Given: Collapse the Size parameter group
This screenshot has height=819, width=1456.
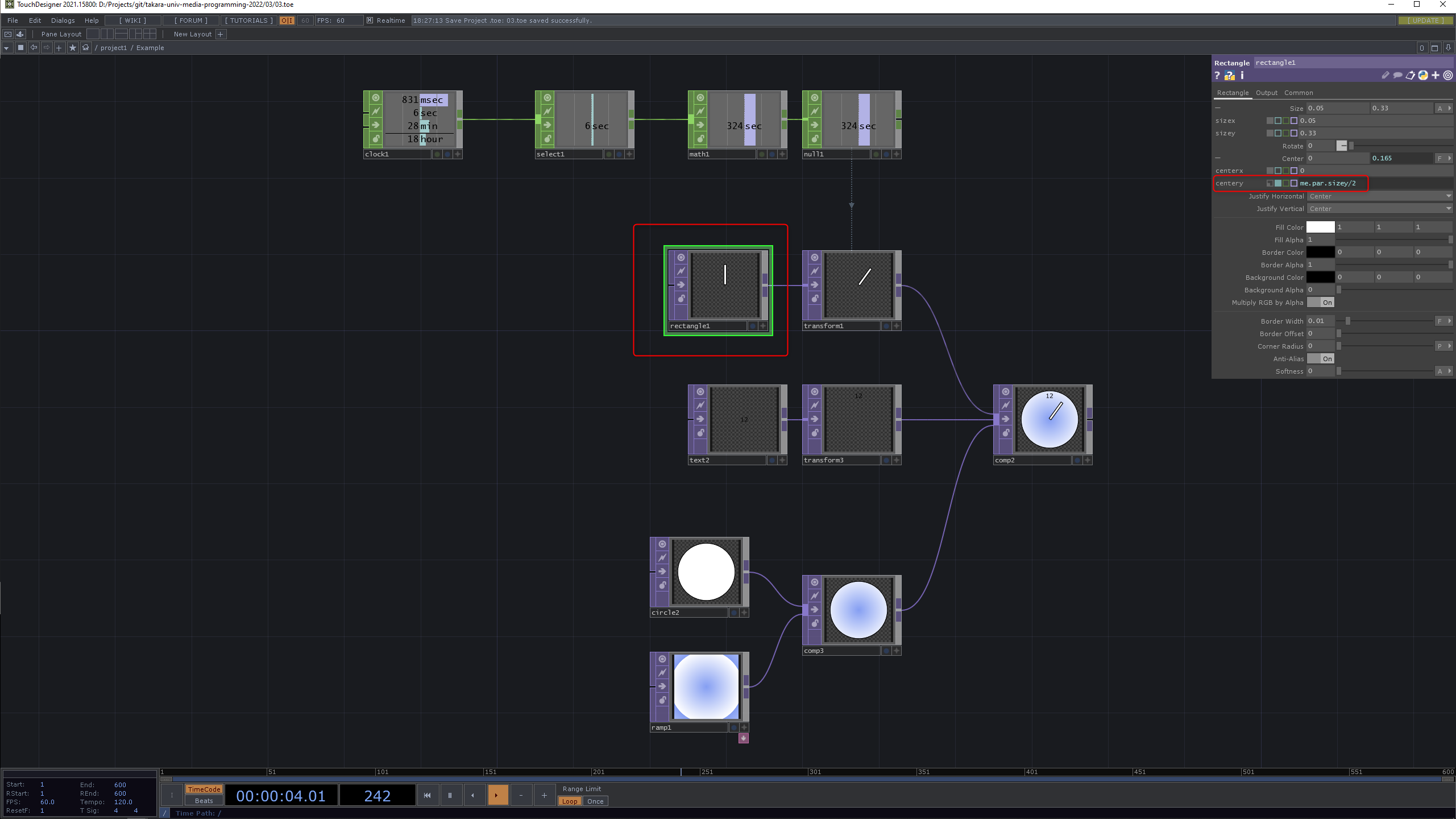Looking at the screenshot, I should pyautogui.click(x=1218, y=108).
